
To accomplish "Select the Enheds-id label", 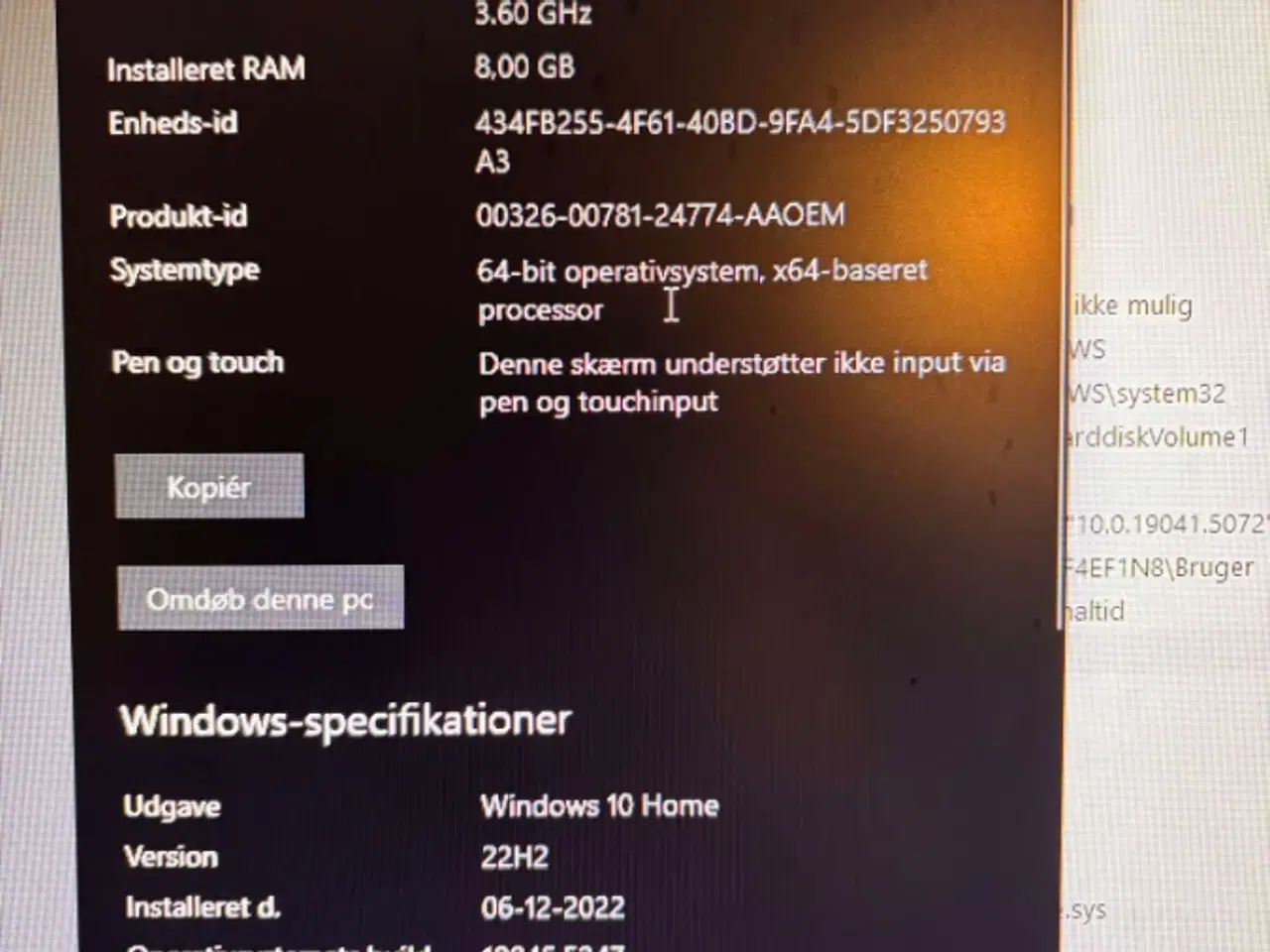I will [174, 123].
